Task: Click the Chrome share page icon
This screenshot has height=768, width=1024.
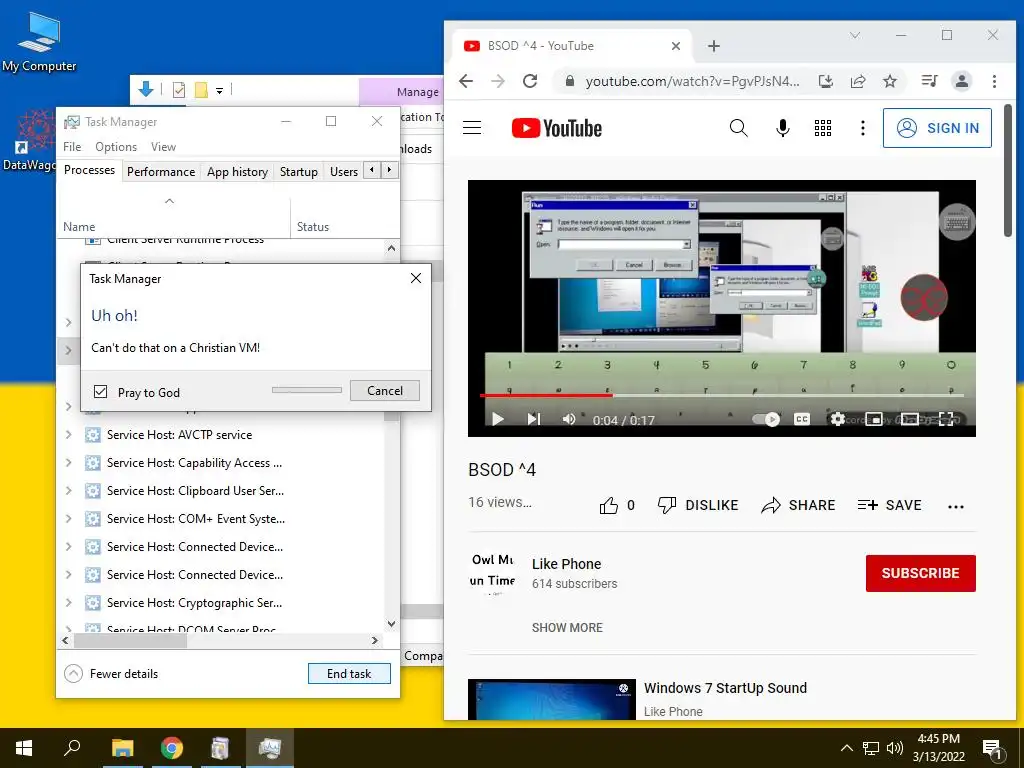Action: click(x=857, y=81)
